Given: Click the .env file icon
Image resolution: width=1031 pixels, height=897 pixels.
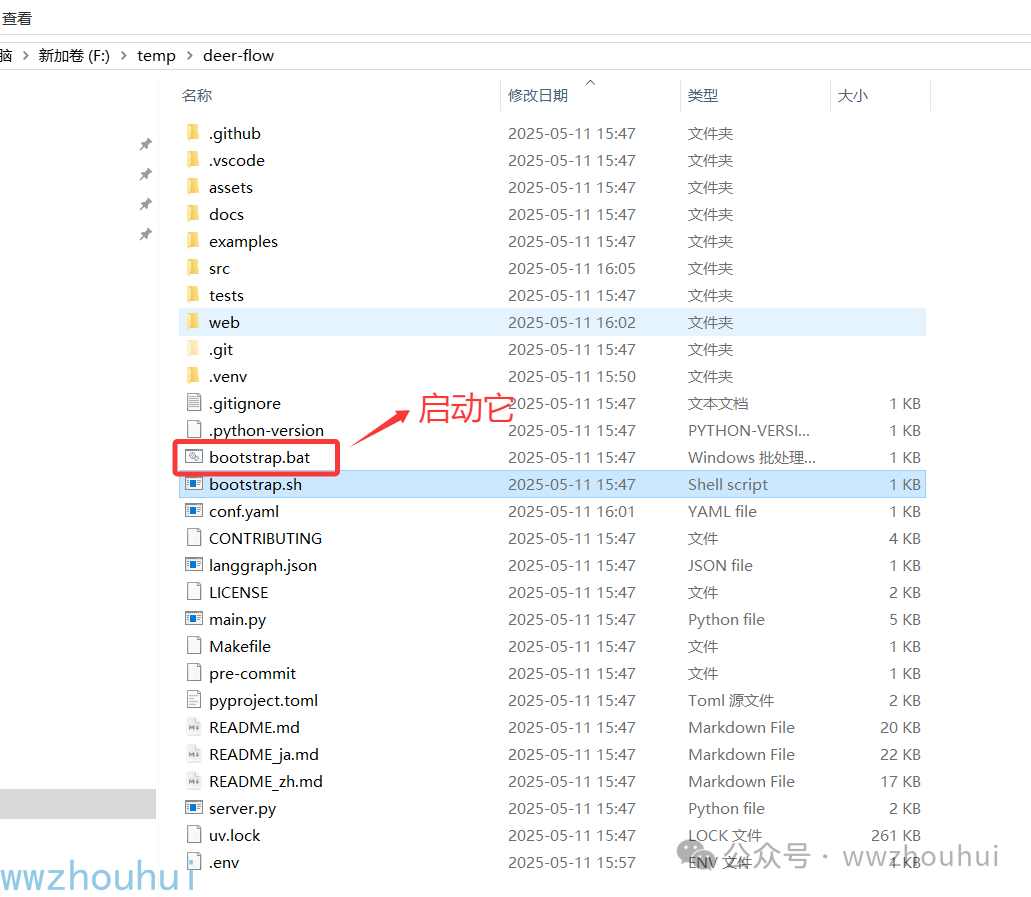Looking at the screenshot, I should [194, 861].
